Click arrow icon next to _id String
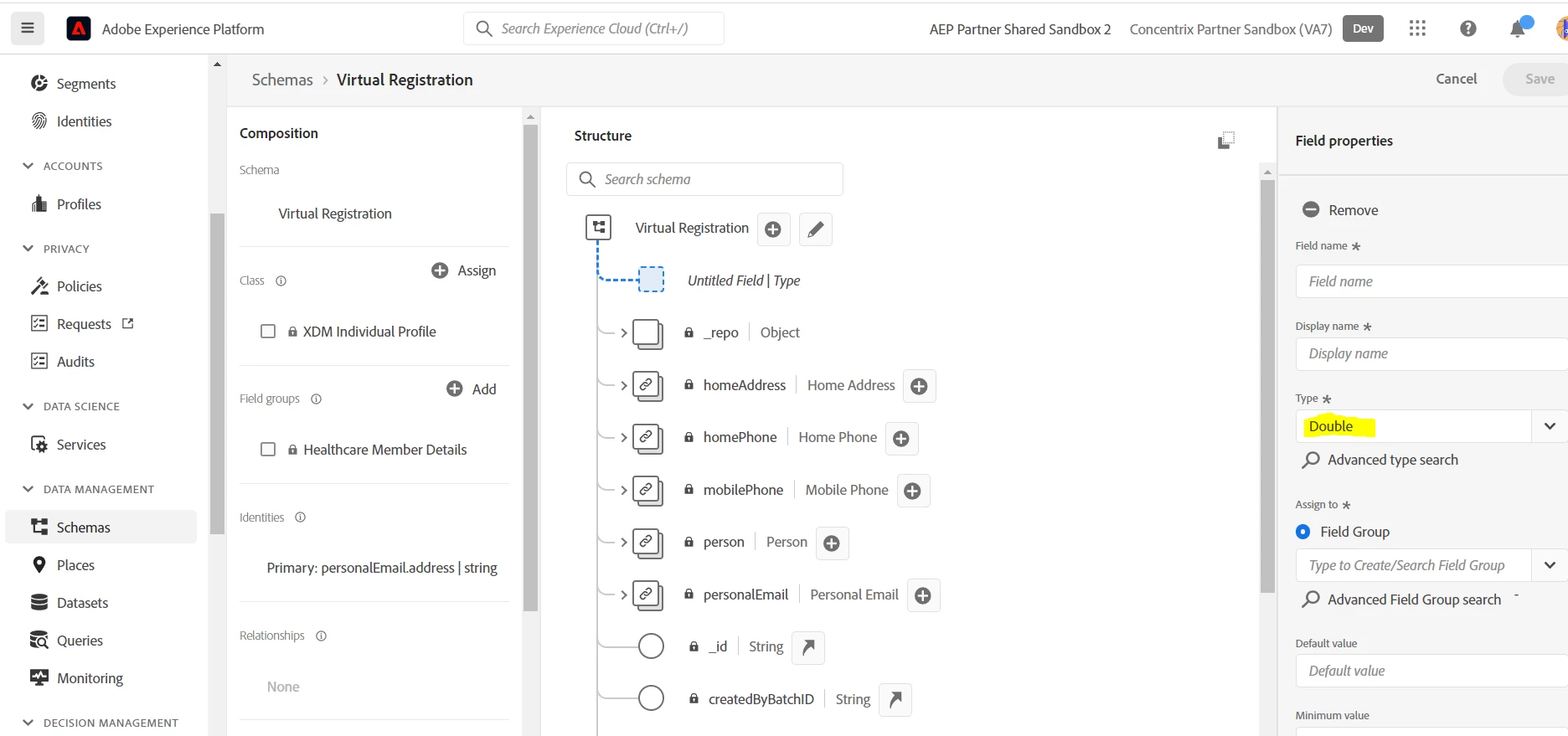The width and height of the screenshot is (1568, 736). pos(808,647)
